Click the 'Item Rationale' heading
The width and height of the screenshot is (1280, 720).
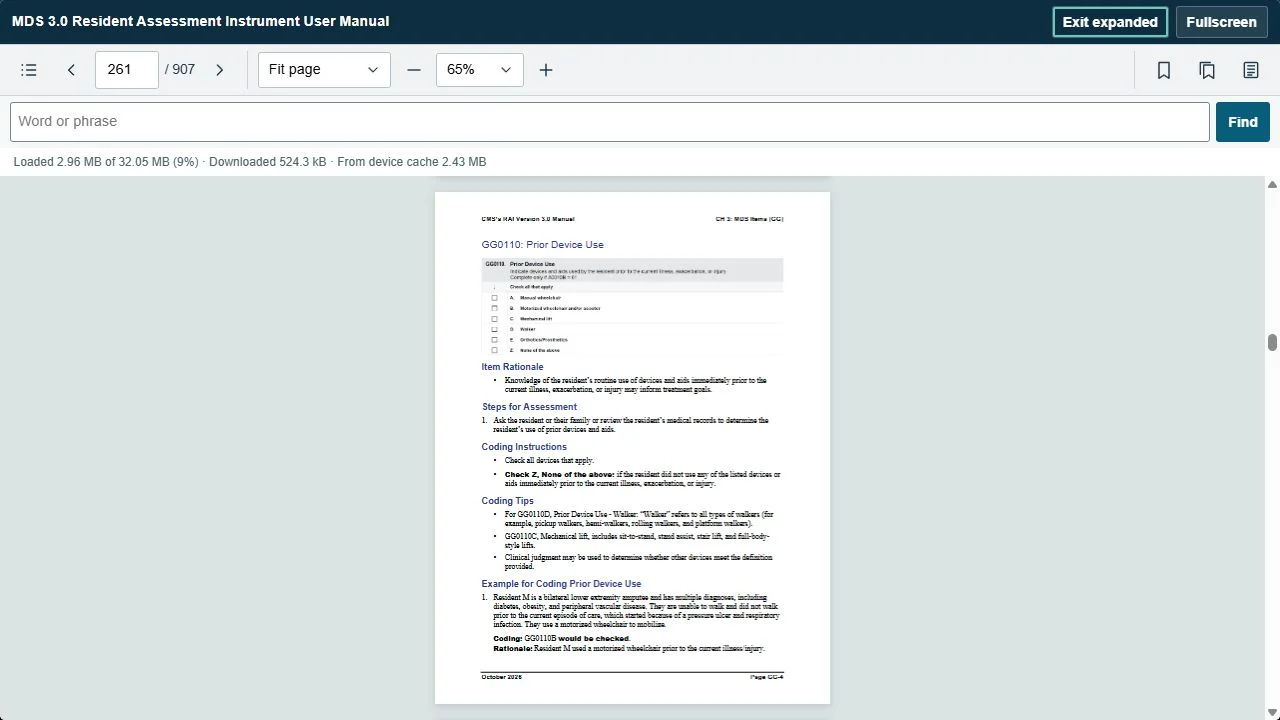point(512,367)
